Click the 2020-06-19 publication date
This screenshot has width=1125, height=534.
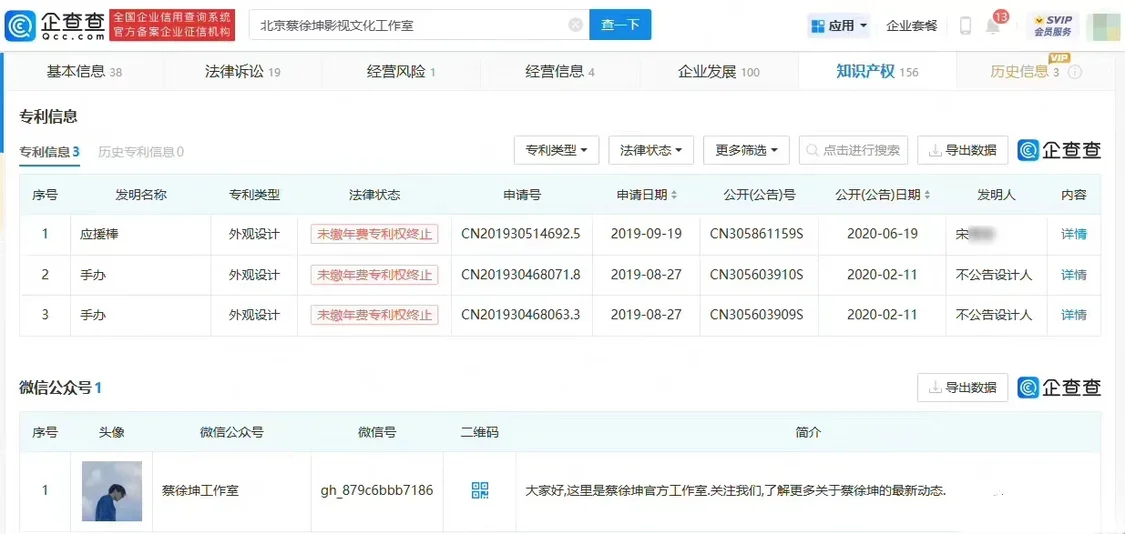click(x=882, y=234)
